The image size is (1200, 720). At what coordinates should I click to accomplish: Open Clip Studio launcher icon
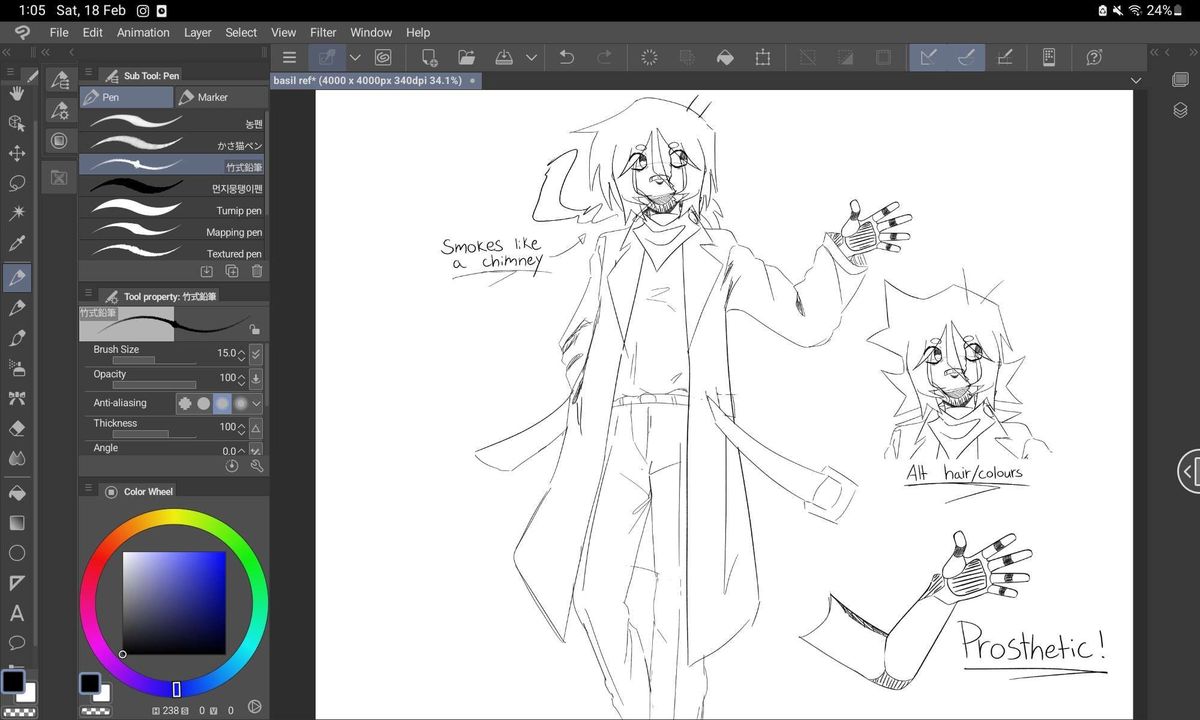point(22,32)
